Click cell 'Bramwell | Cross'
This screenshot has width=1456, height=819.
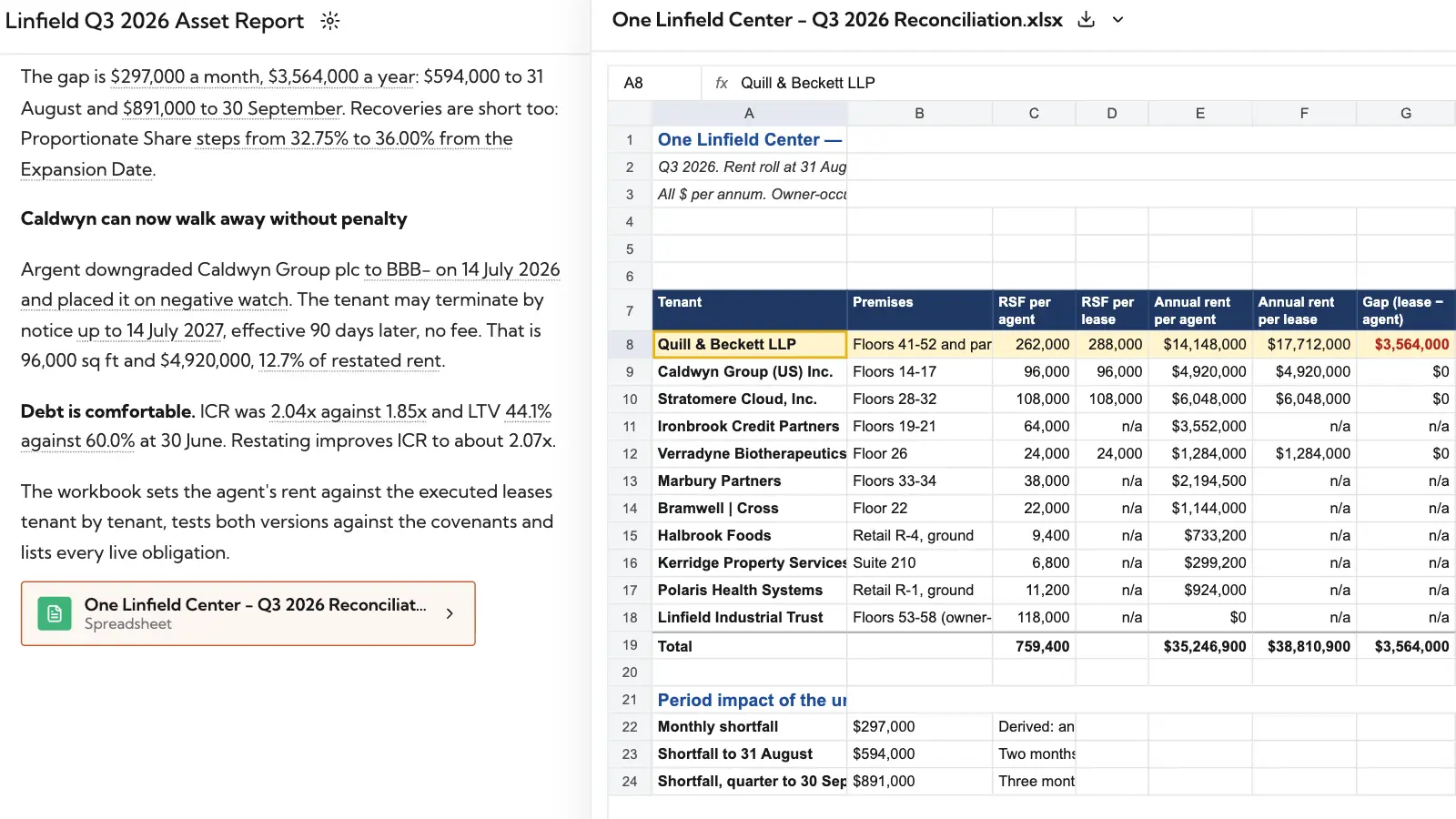click(750, 508)
